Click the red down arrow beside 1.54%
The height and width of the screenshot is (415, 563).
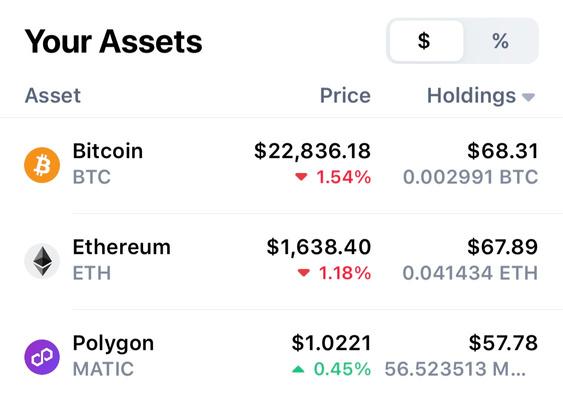[x=301, y=177]
